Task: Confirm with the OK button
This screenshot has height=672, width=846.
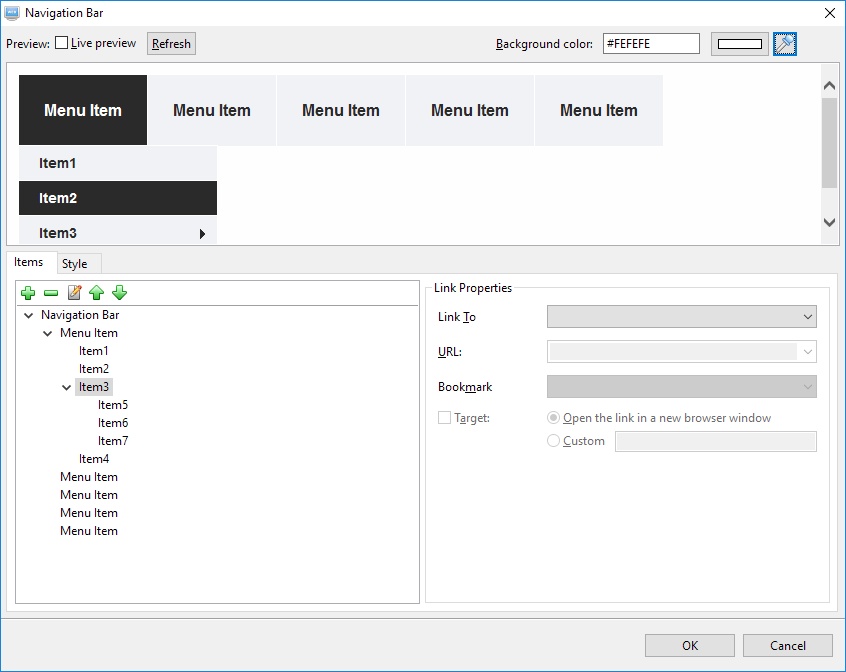Action: coord(690,646)
